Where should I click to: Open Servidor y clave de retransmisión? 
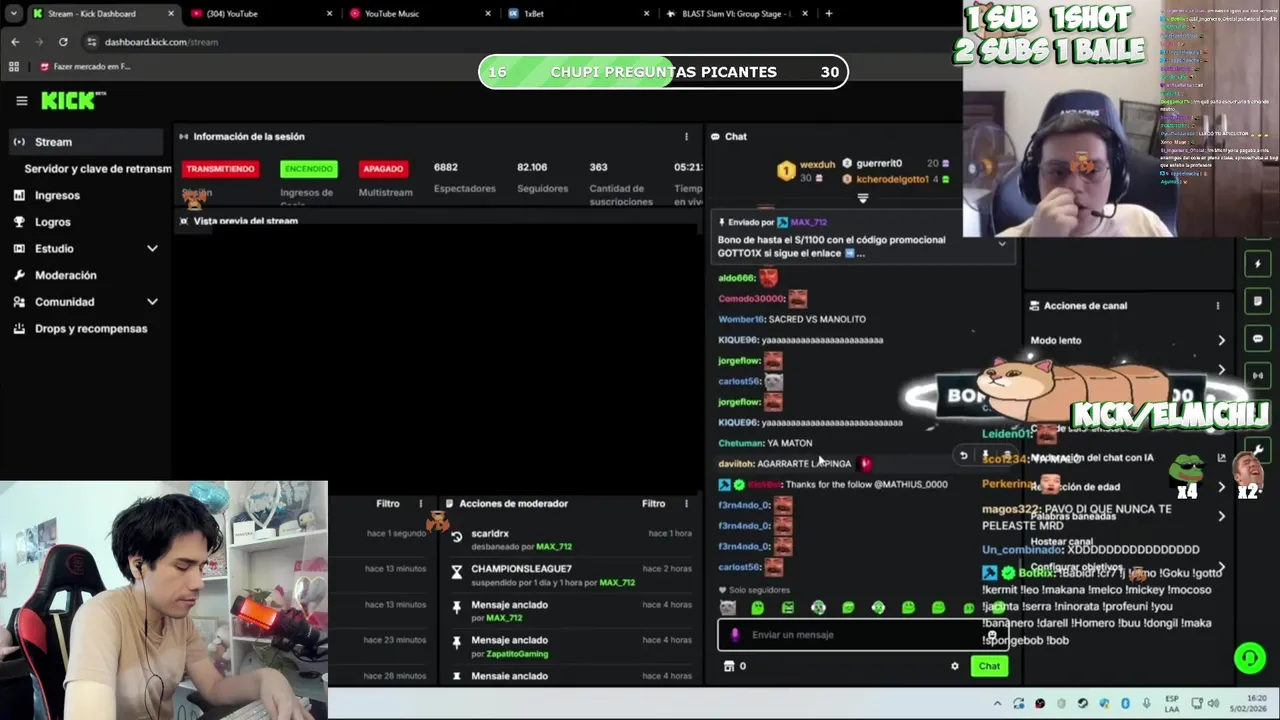coord(97,169)
